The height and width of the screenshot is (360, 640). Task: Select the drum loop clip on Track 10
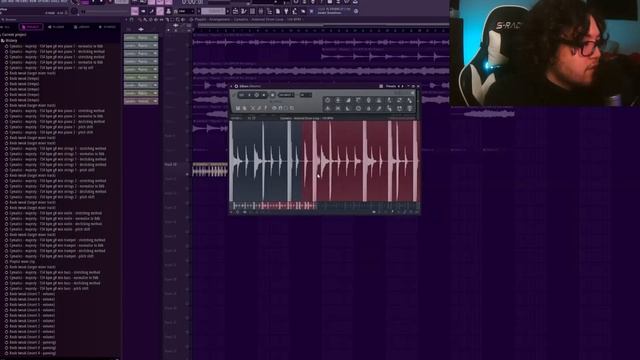coord(210,169)
